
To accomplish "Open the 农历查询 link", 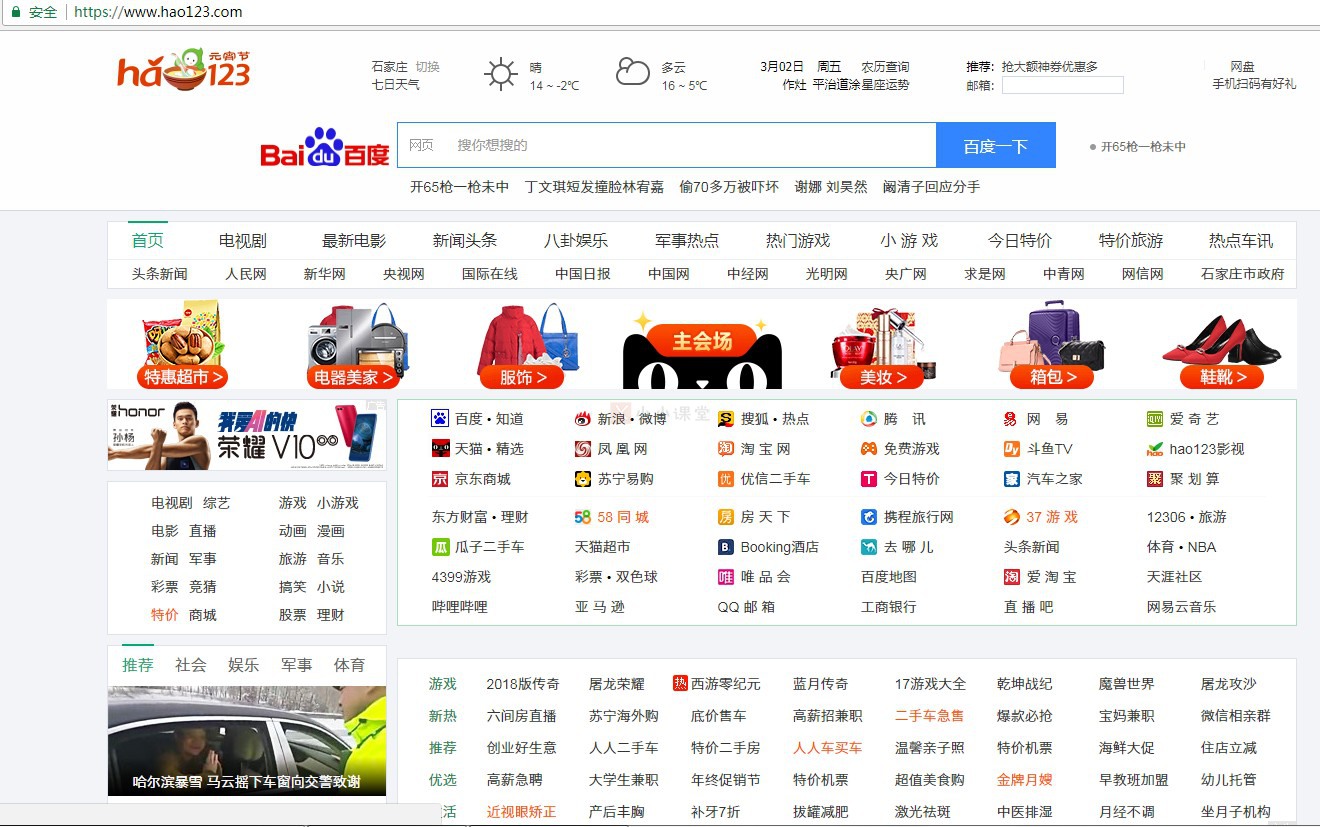I will [x=886, y=67].
